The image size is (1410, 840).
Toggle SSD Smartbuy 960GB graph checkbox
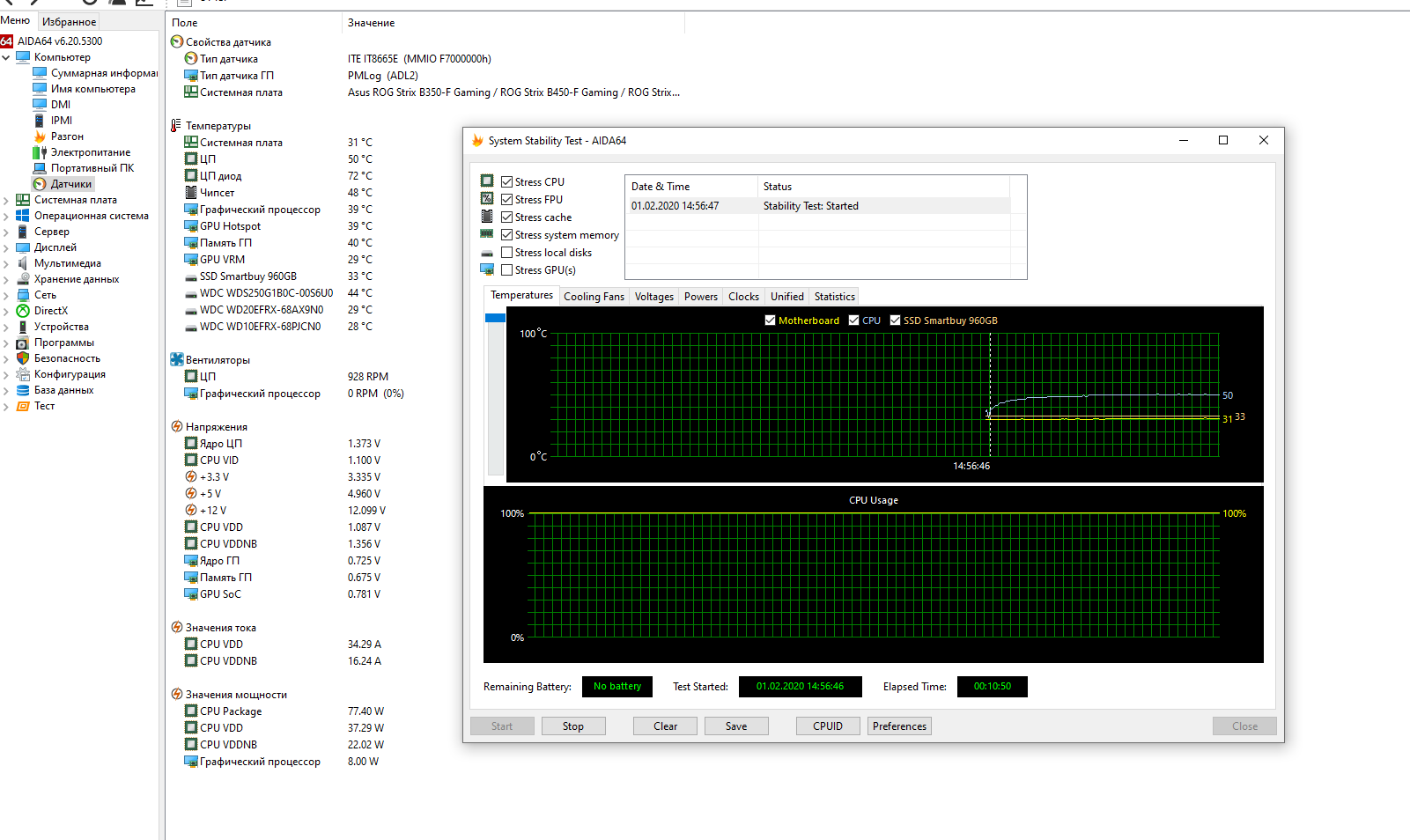[x=896, y=321]
